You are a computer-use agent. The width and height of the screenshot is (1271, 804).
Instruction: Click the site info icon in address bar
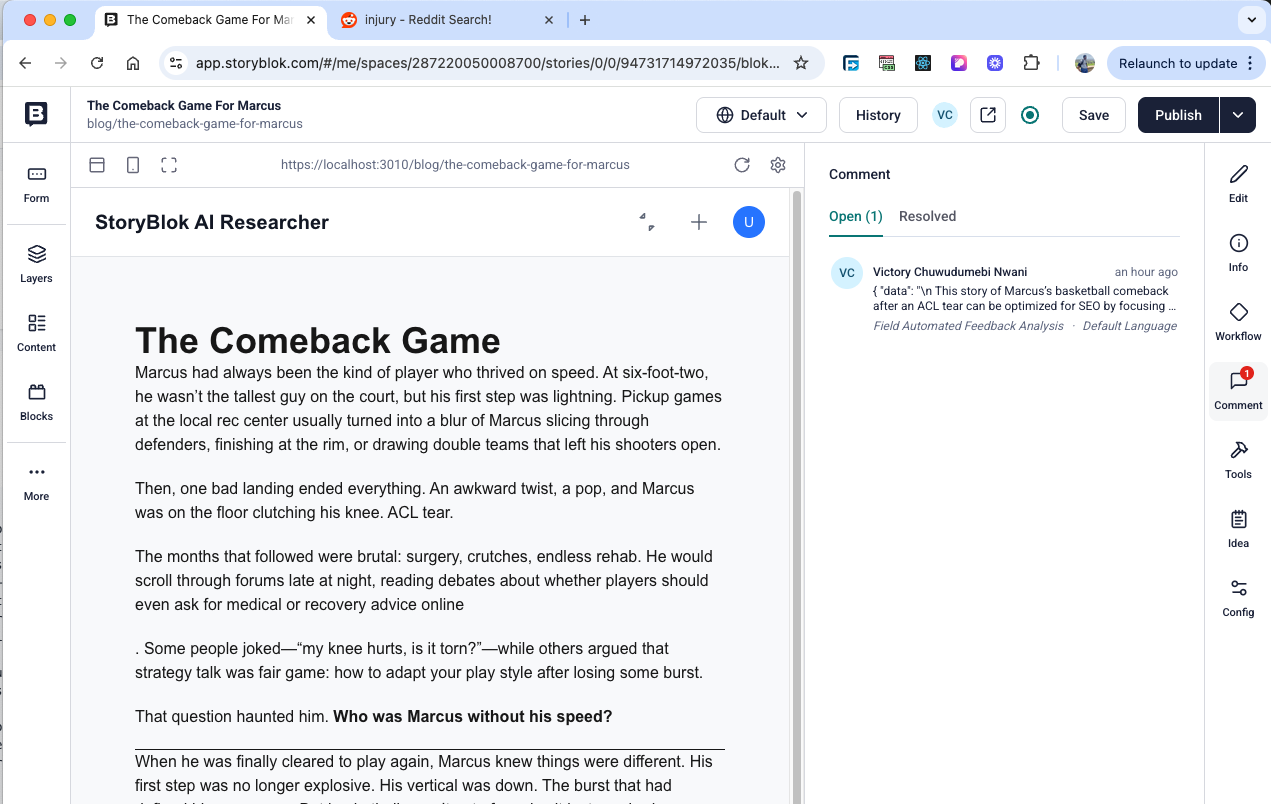(176, 63)
